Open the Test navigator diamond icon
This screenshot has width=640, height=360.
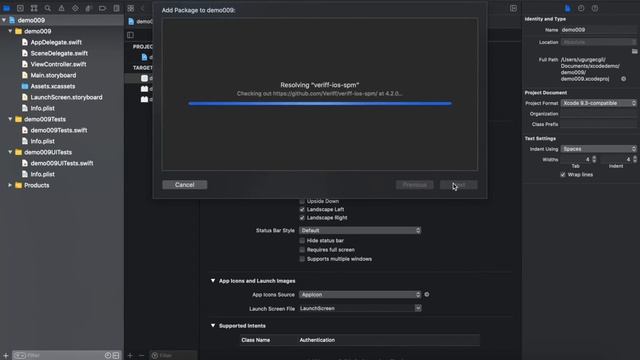(x=76, y=8)
